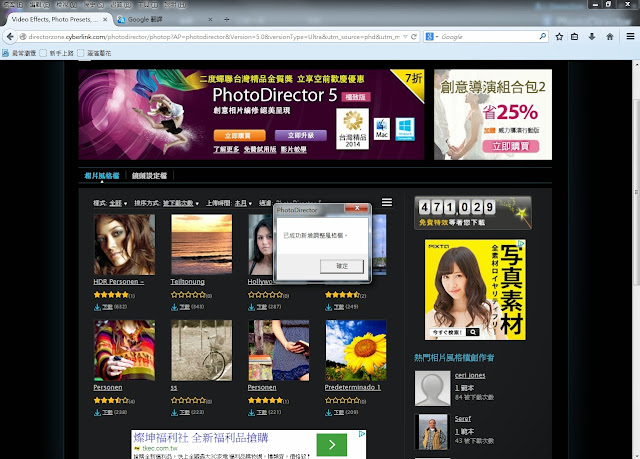Go to the browser home page icon
The height and width of the screenshot is (459, 640).
610,37
